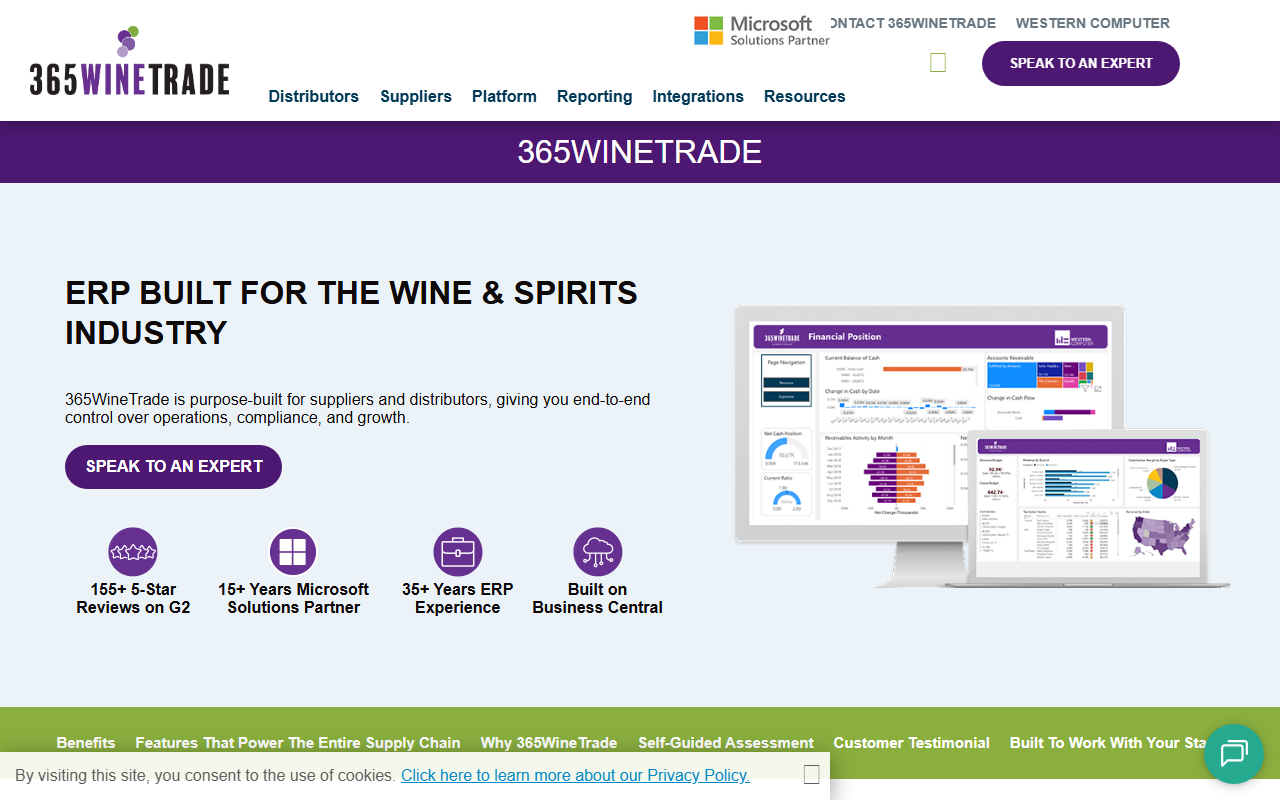Jump to Customer Testimonial section

pos(912,743)
